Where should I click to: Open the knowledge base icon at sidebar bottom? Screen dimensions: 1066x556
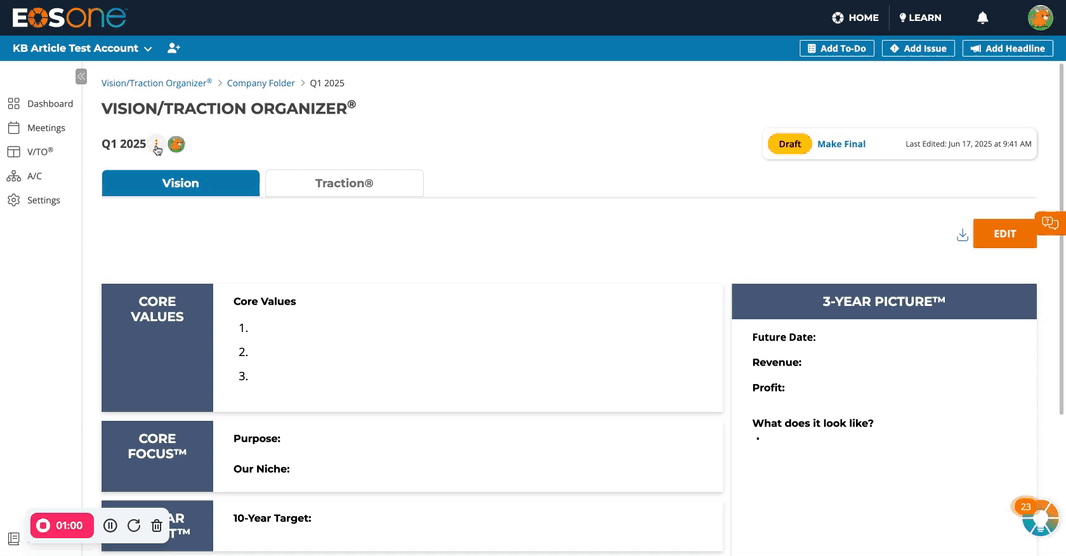14,539
